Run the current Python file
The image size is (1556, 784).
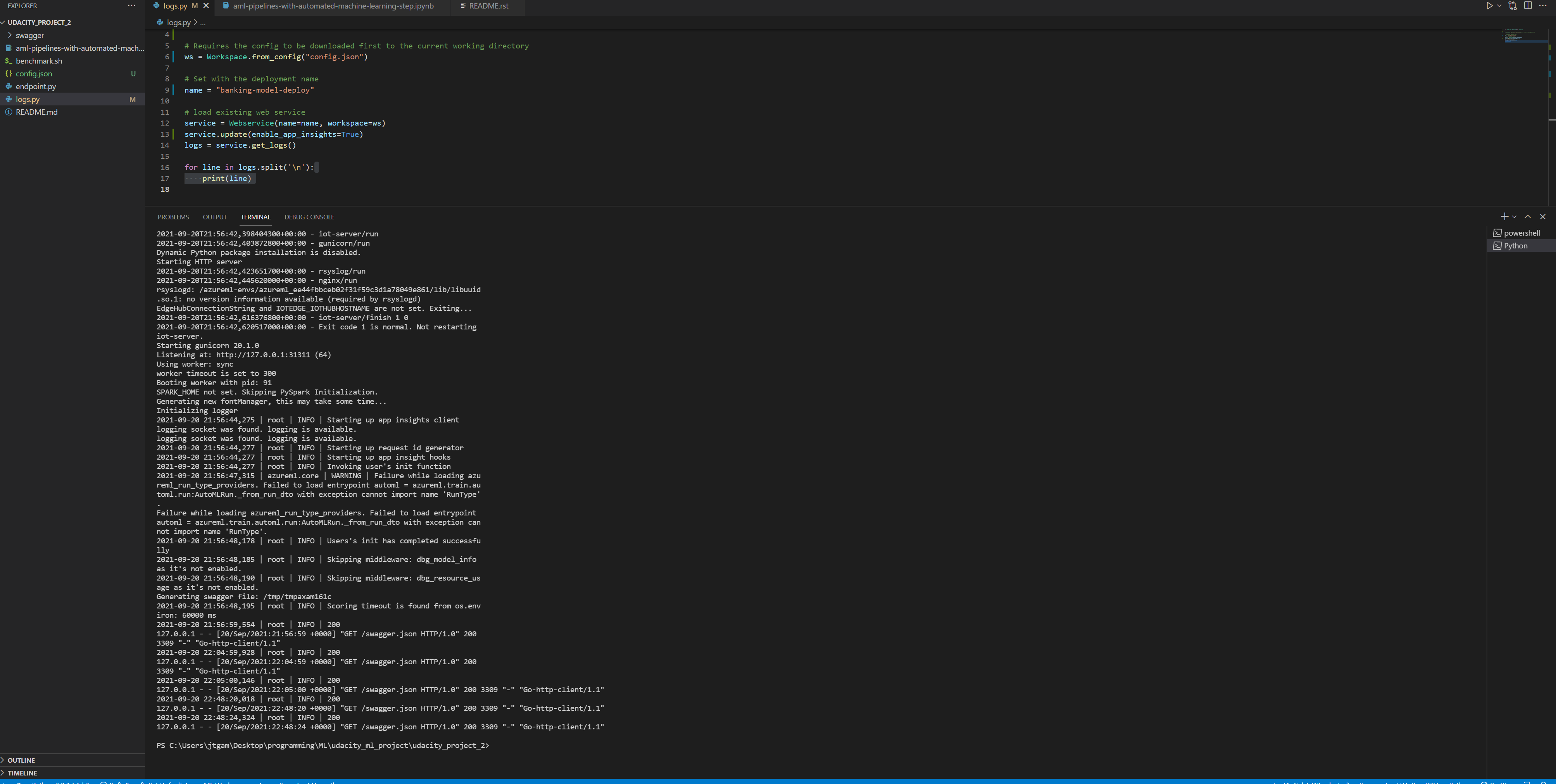(x=1489, y=5)
